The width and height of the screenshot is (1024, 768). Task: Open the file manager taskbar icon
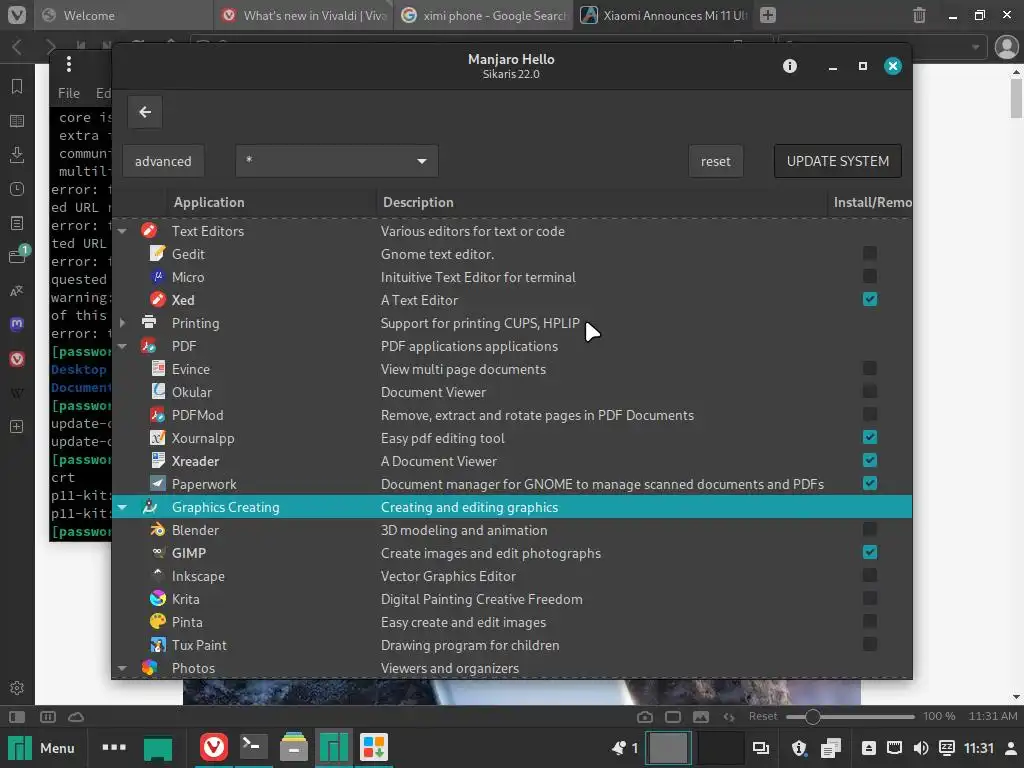point(294,747)
